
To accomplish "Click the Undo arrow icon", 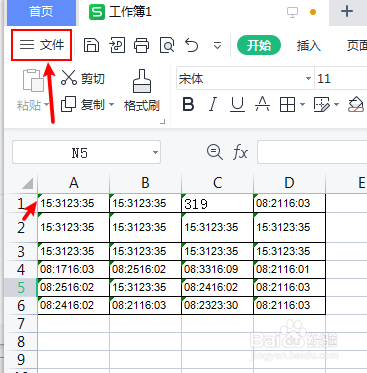I will pyautogui.click(x=192, y=45).
